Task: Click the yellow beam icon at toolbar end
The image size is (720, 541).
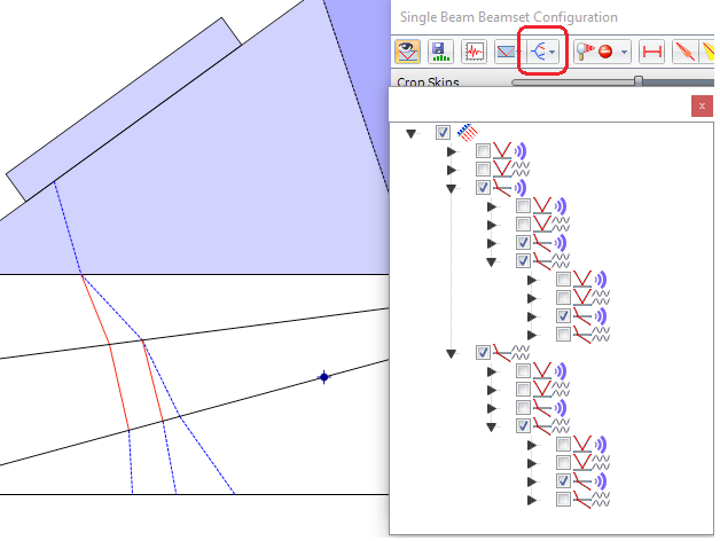Action: coord(709,51)
